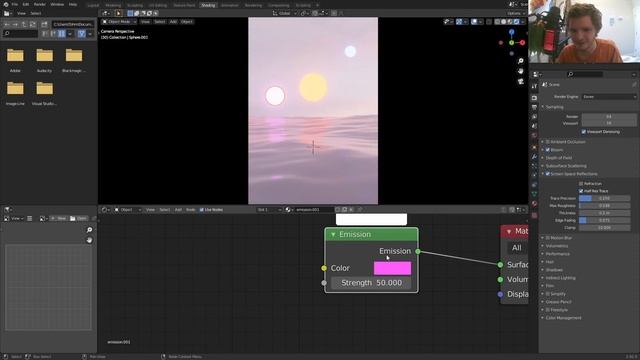Click the select tool icon in viewport header

point(118,13)
